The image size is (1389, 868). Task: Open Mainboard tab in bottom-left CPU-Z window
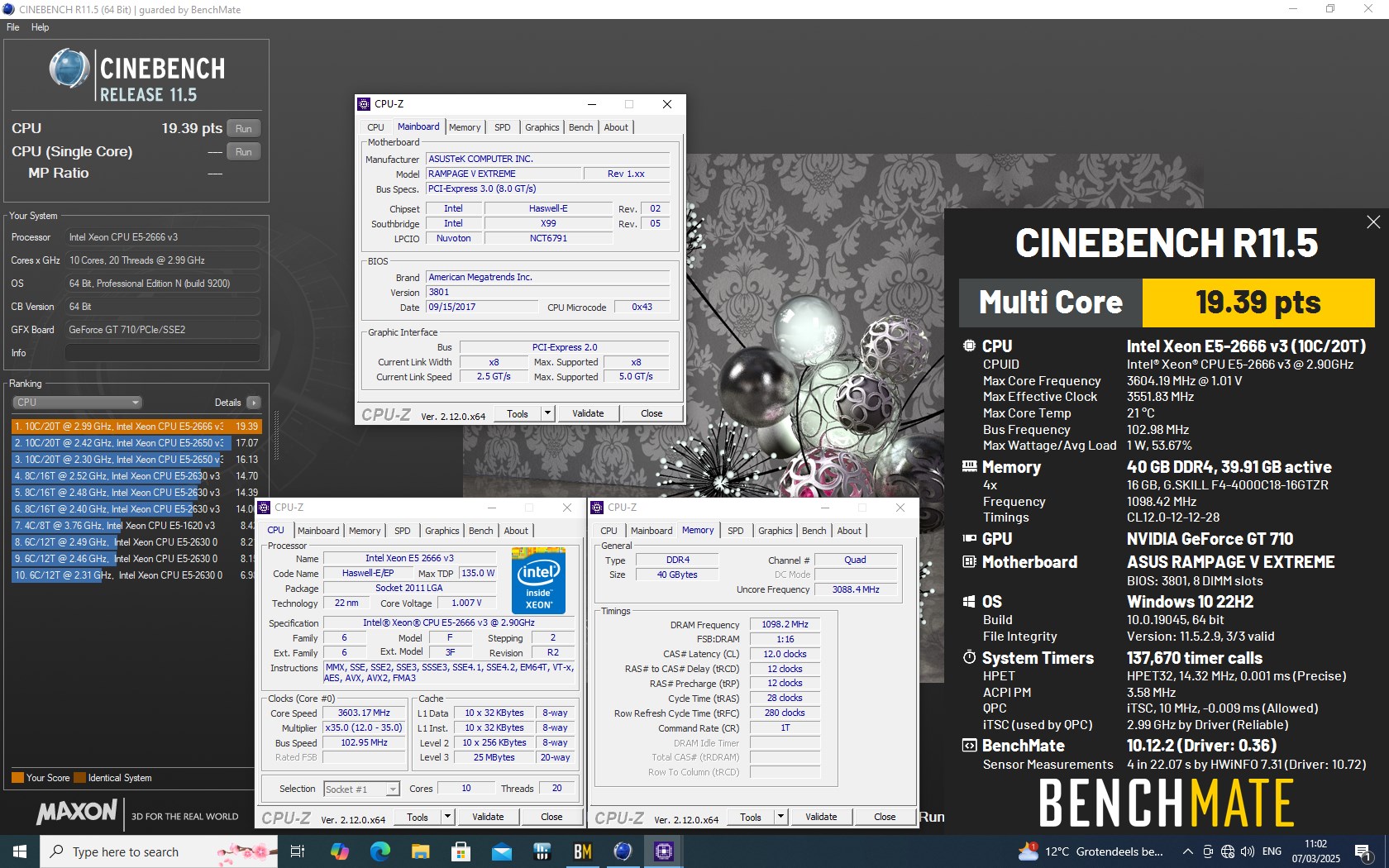318,531
